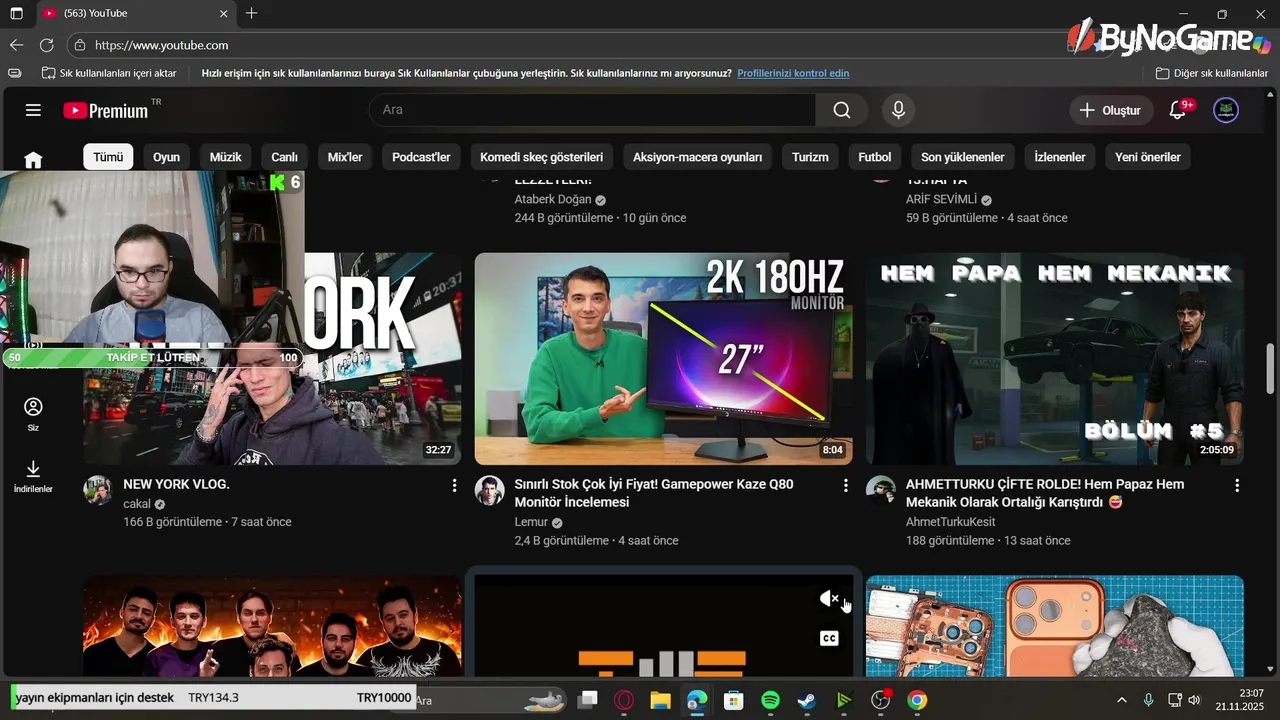Open a new browser tab
The height and width of the screenshot is (720, 1280).
251,14
